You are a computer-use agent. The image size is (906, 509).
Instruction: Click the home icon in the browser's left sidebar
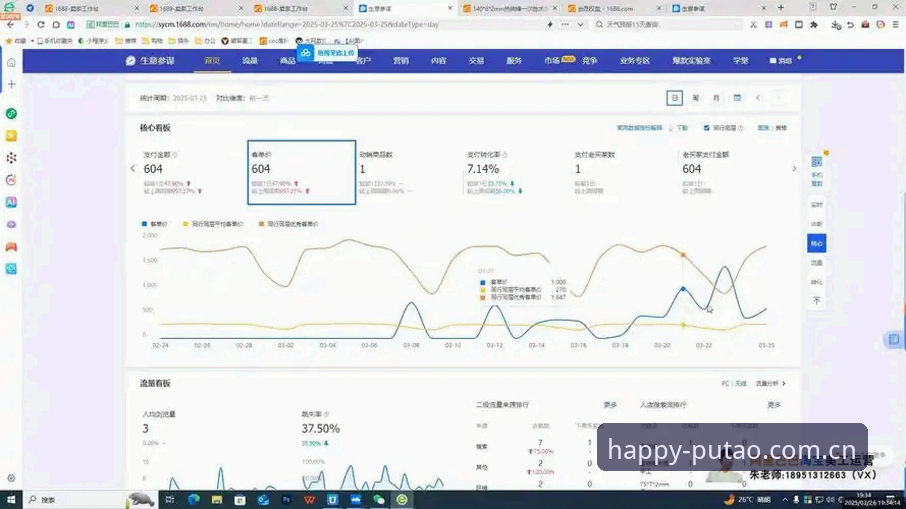click(11, 62)
